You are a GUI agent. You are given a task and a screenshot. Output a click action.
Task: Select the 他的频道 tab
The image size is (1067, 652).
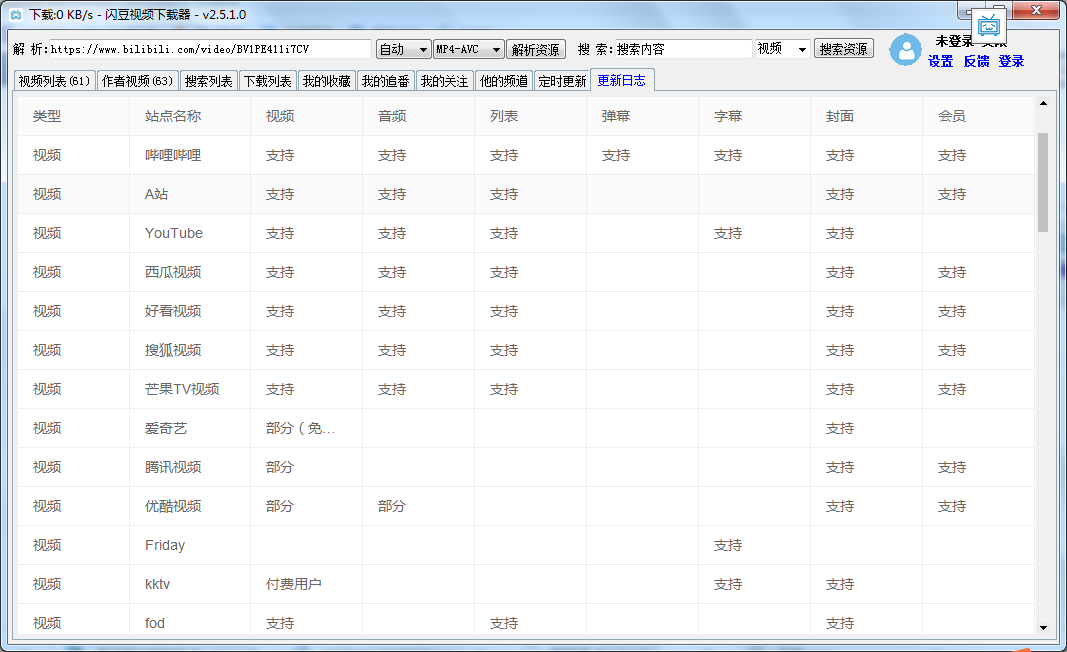click(504, 81)
